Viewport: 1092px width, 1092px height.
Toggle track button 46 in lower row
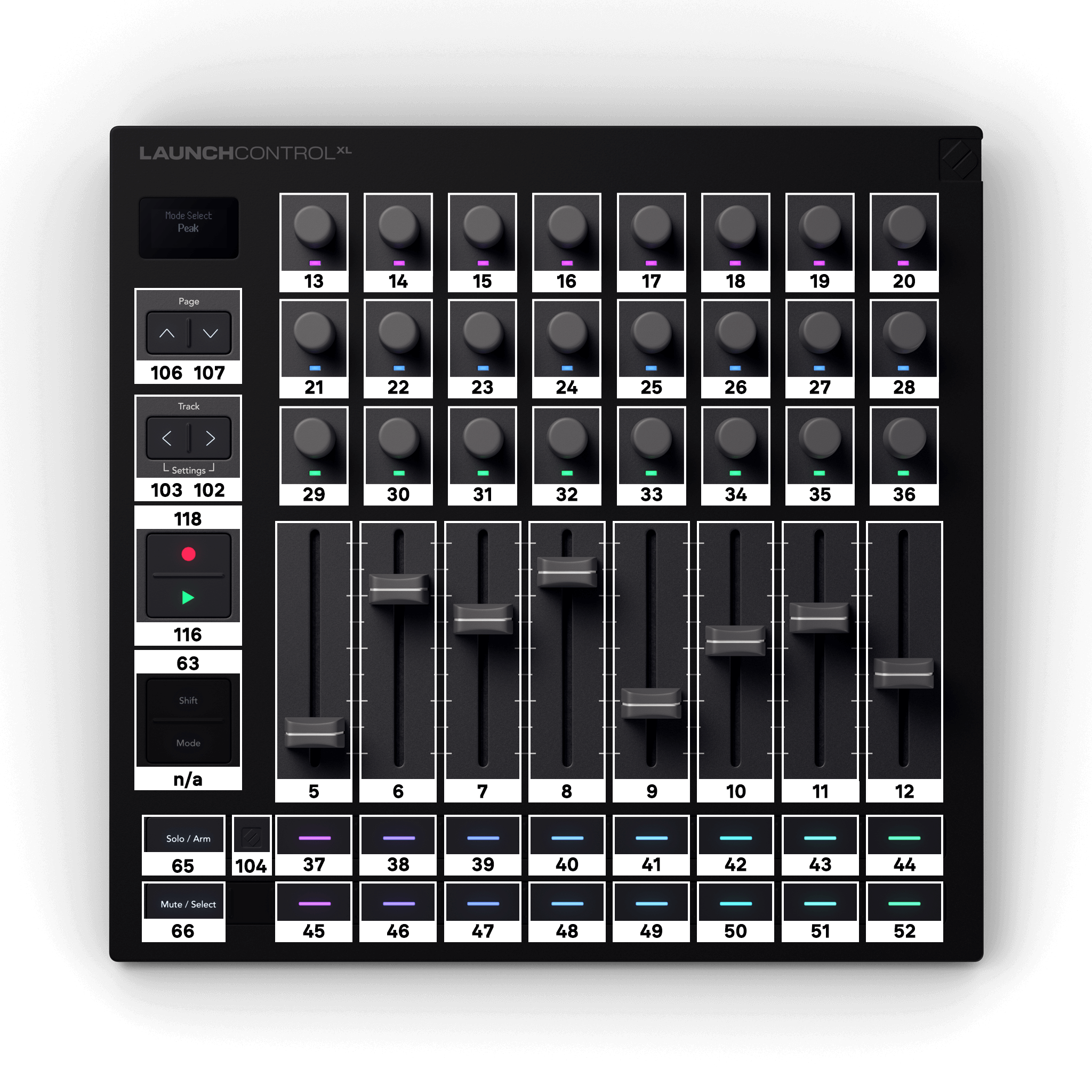[398, 902]
